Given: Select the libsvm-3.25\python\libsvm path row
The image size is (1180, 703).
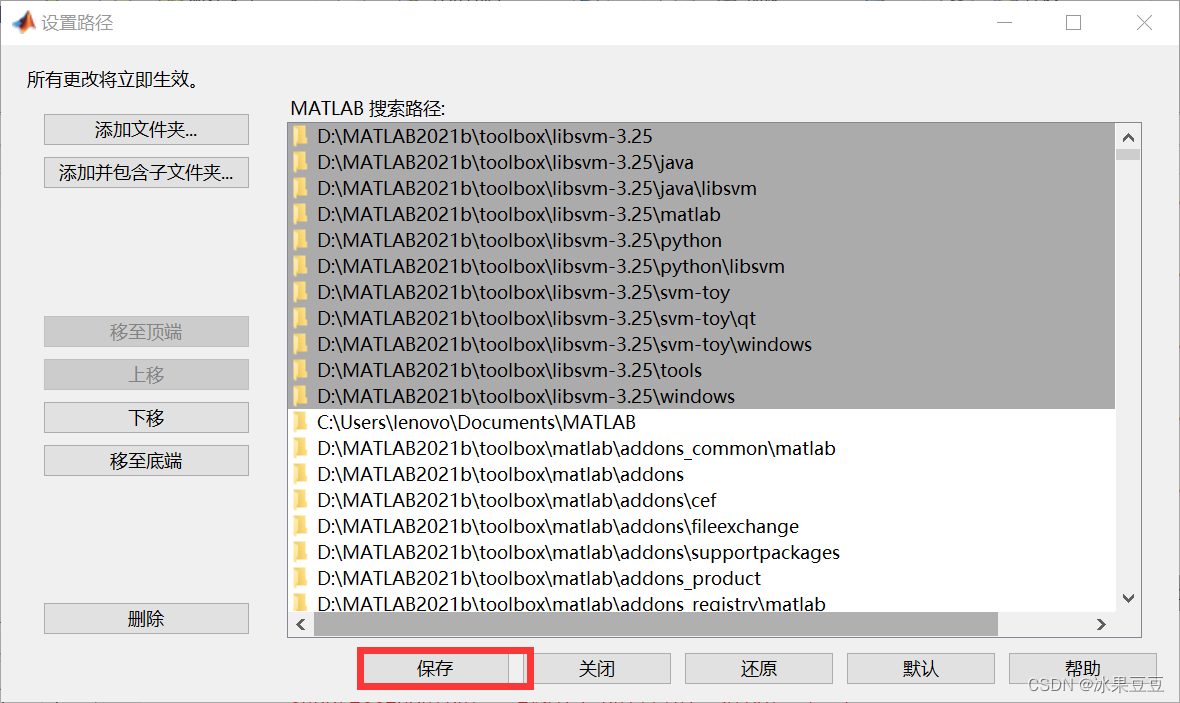Looking at the screenshot, I should coord(701,266).
